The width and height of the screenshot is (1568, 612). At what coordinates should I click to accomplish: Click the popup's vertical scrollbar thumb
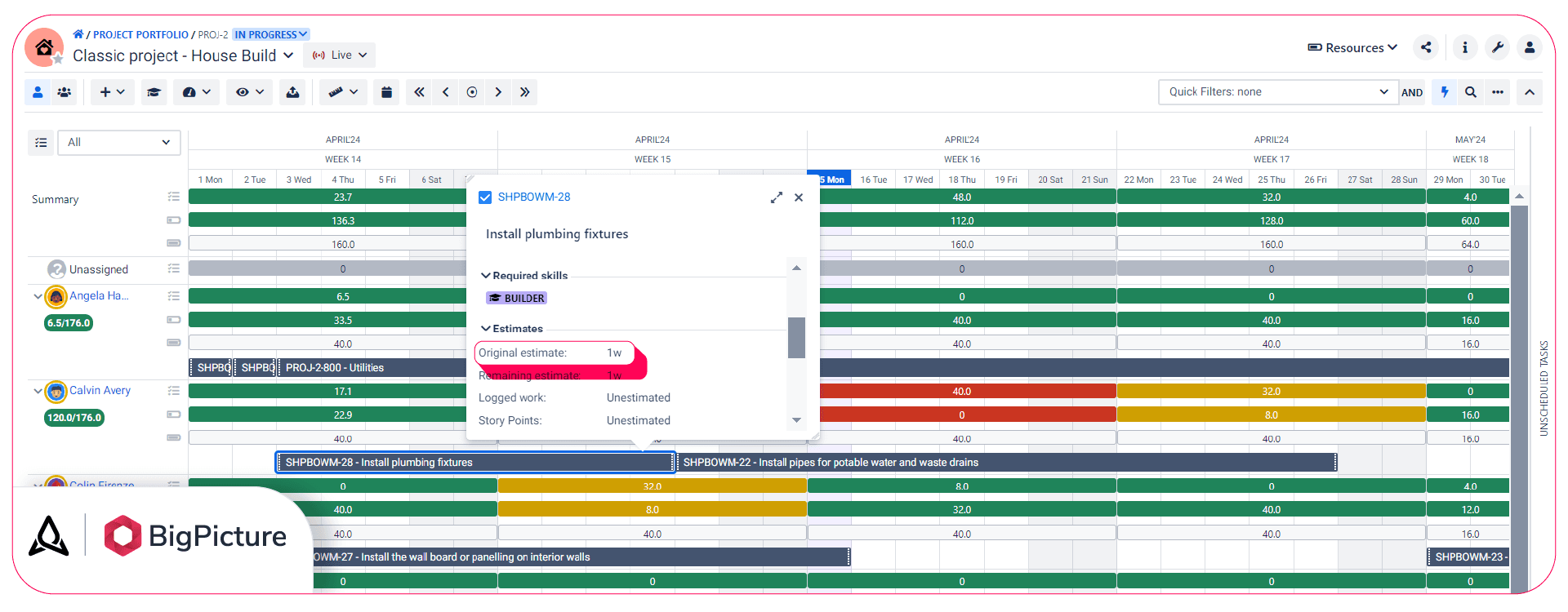coord(796,337)
